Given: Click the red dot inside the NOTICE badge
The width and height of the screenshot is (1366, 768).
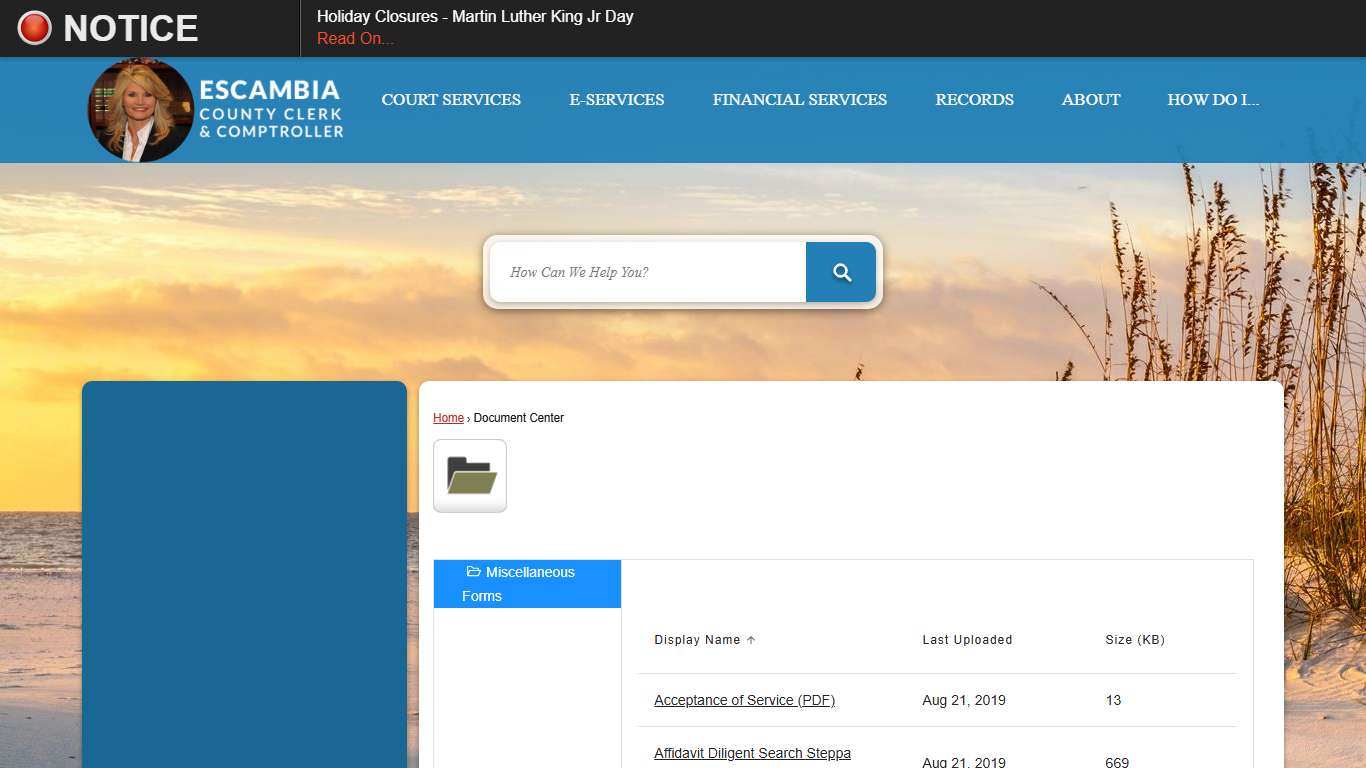Looking at the screenshot, I should click(x=33, y=28).
